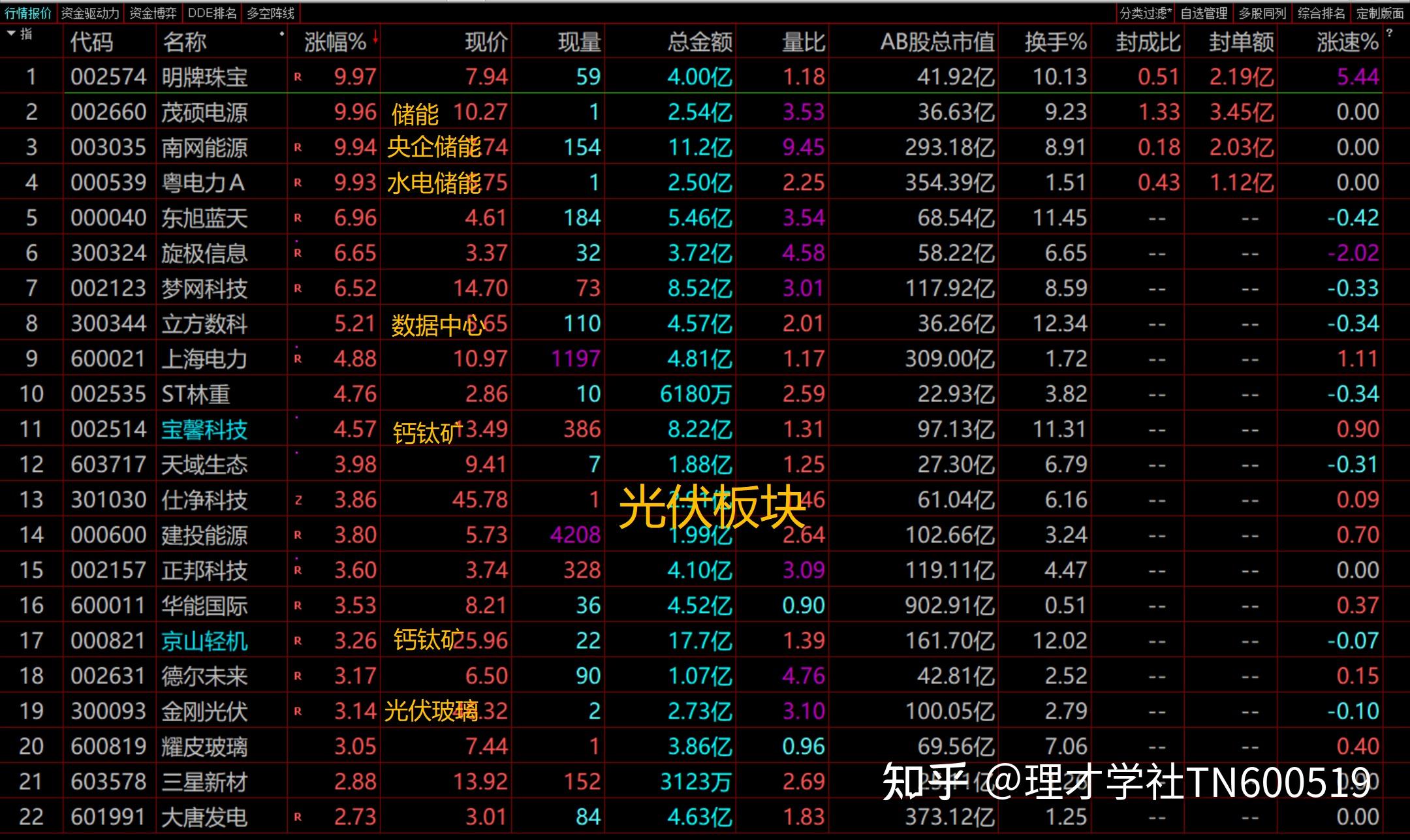Image resolution: width=1410 pixels, height=840 pixels.
Task: Sort by 封单额 column header
Action: [x=1242, y=42]
